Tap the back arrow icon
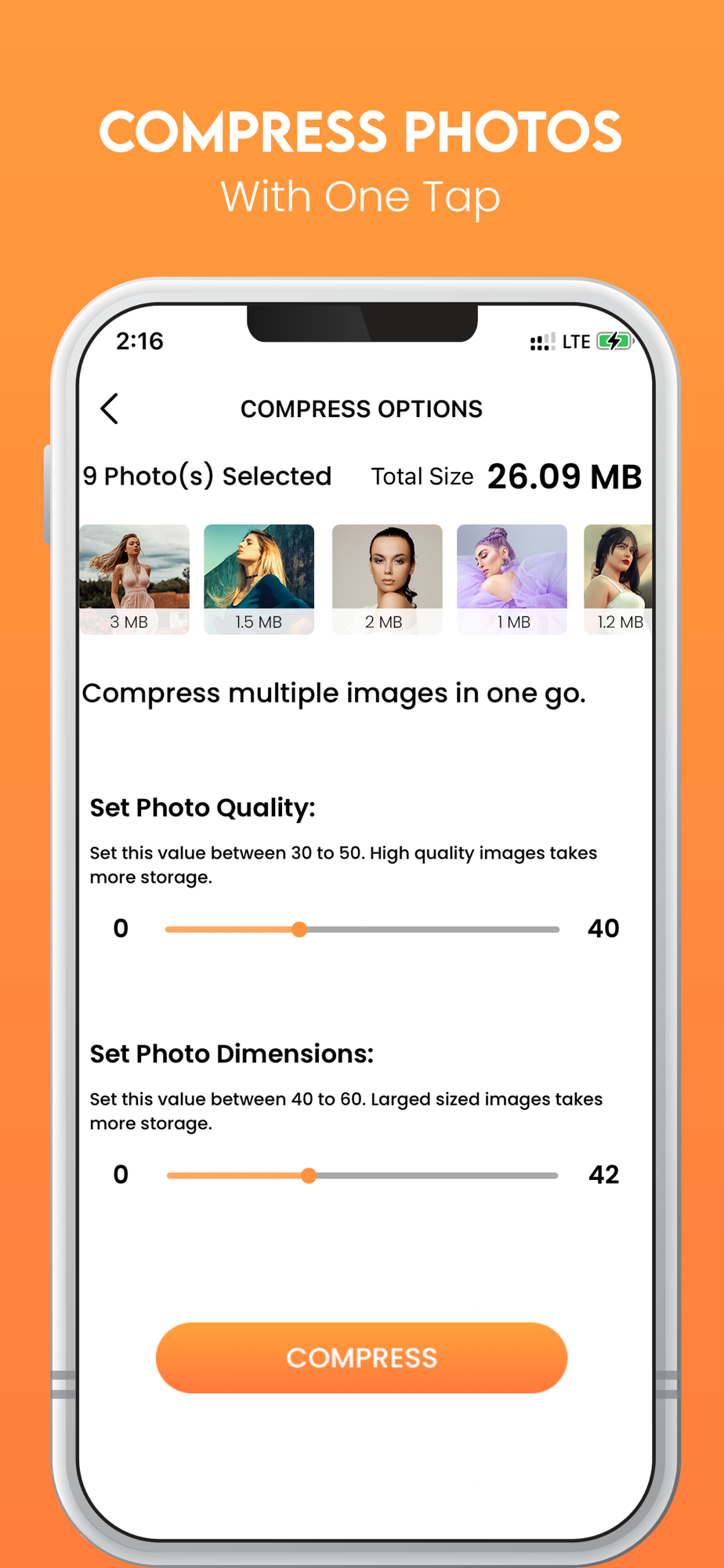 [110, 408]
